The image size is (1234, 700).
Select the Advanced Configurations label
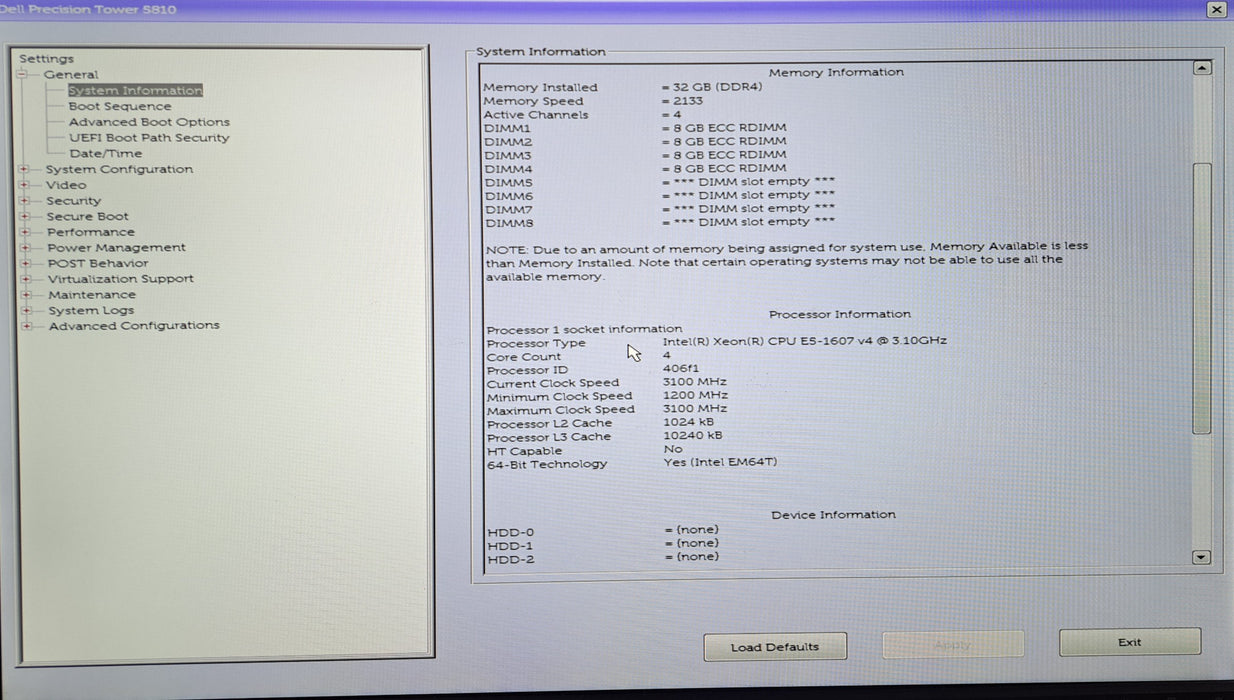134,326
